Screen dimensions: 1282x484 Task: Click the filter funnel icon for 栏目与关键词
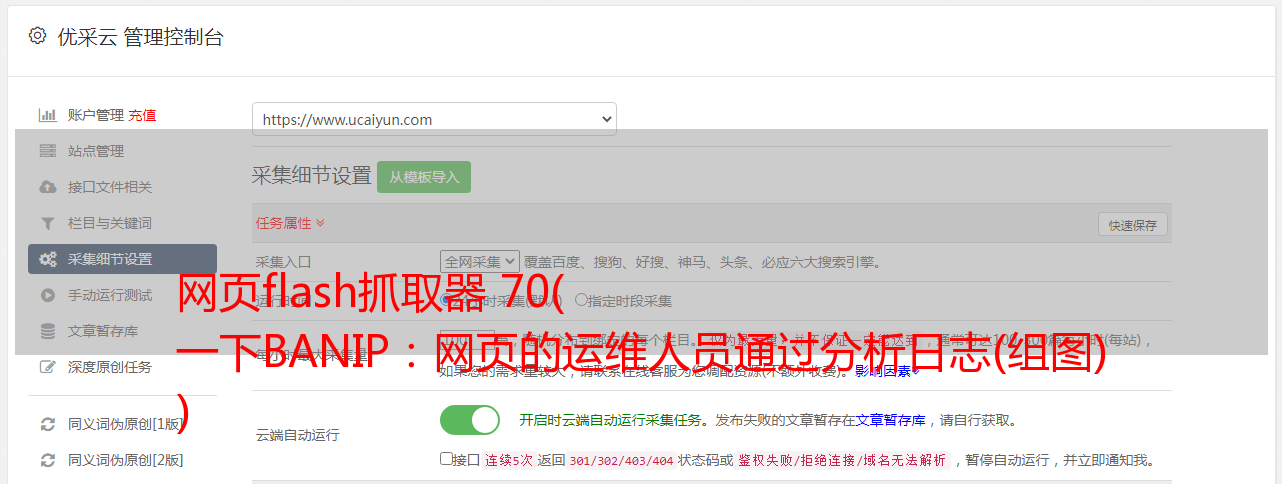[x=47, y=223]
